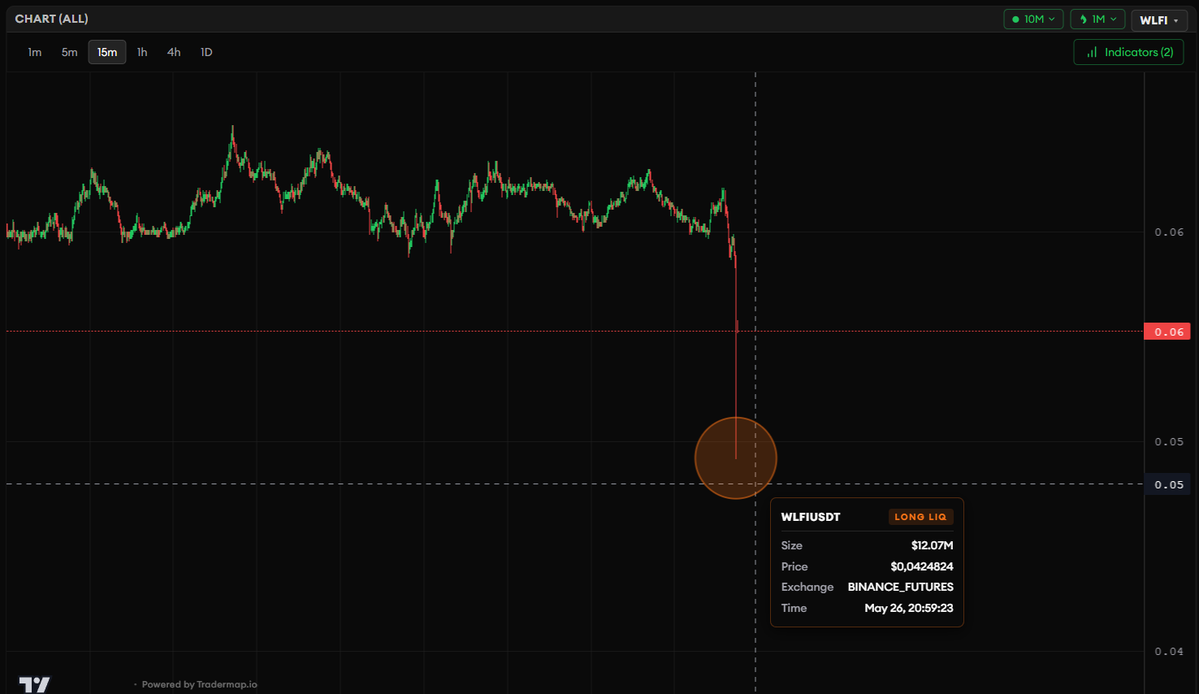
Task: Switch to the 4h timeframe
Action: [x=174, y=52]
